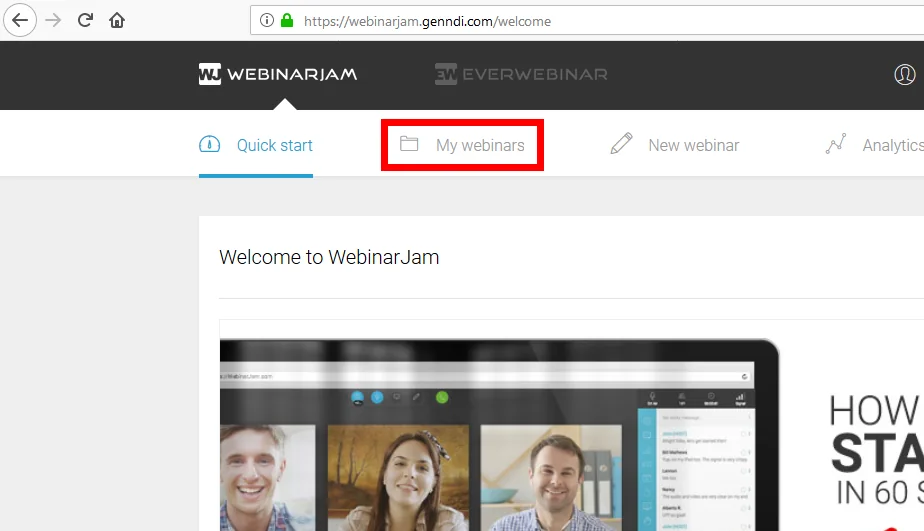
Task: Click the green secure padlock icon
Action: click(x=287, y=21)
